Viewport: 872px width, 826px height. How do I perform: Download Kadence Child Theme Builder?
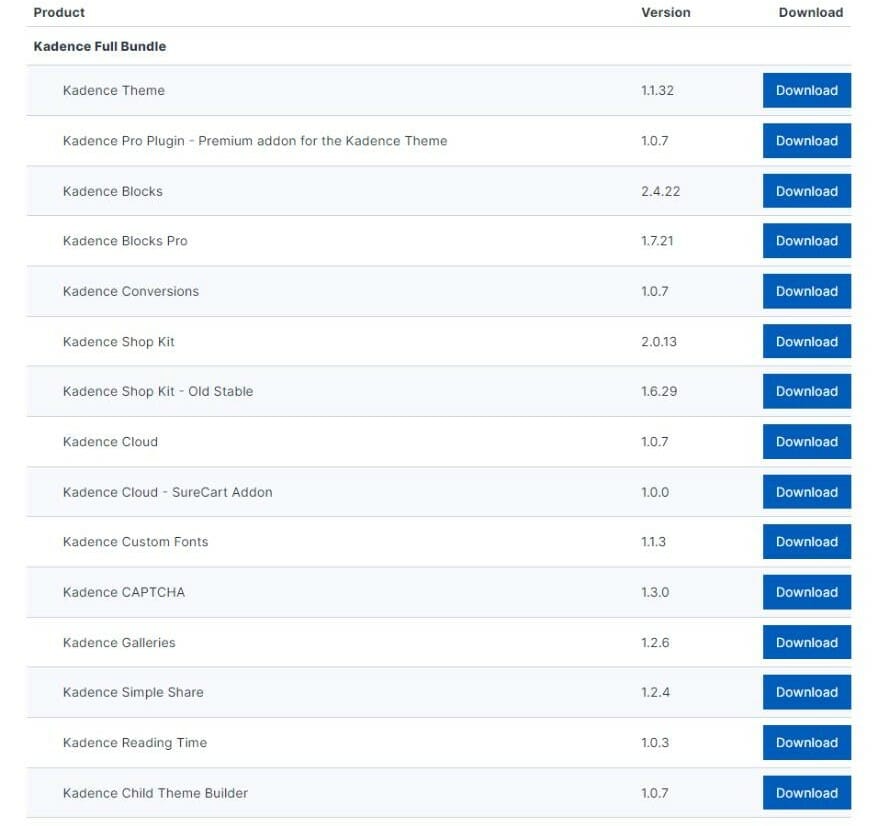(x=806, y=793)
